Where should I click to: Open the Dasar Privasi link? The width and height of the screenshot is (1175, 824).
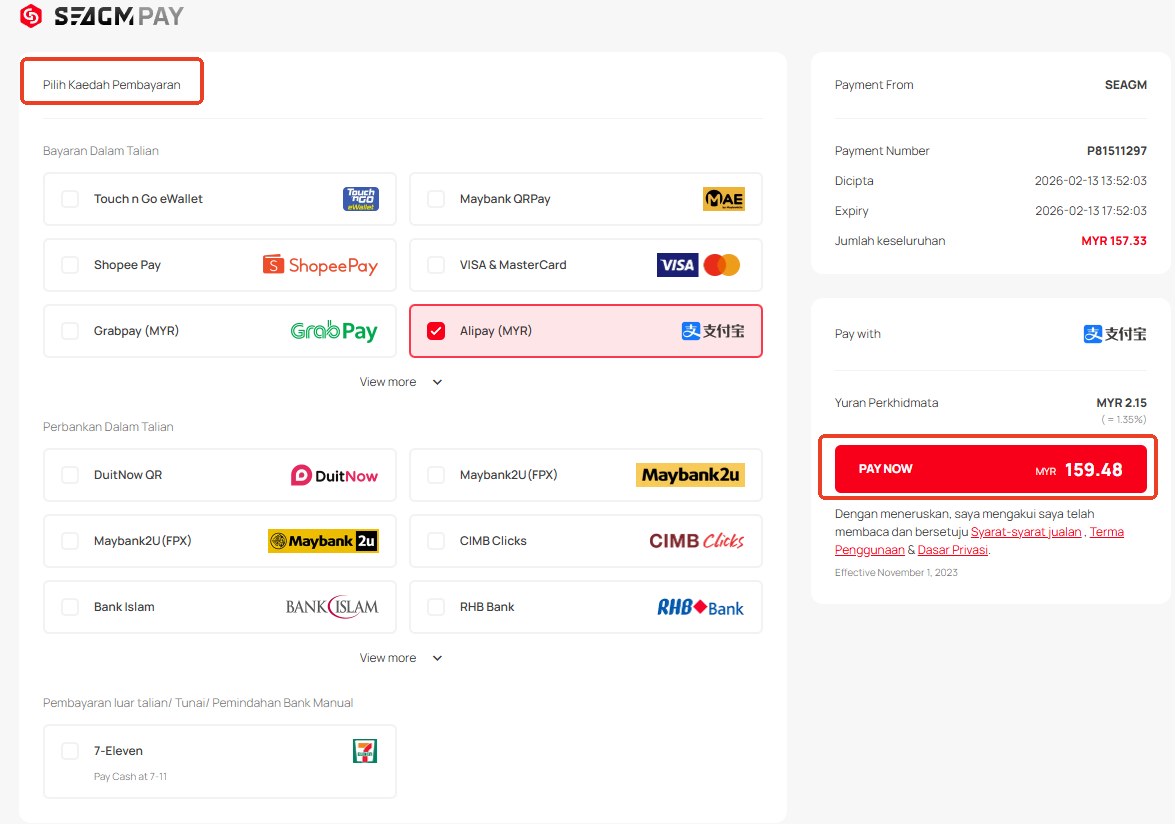click(x=952, y=550)
